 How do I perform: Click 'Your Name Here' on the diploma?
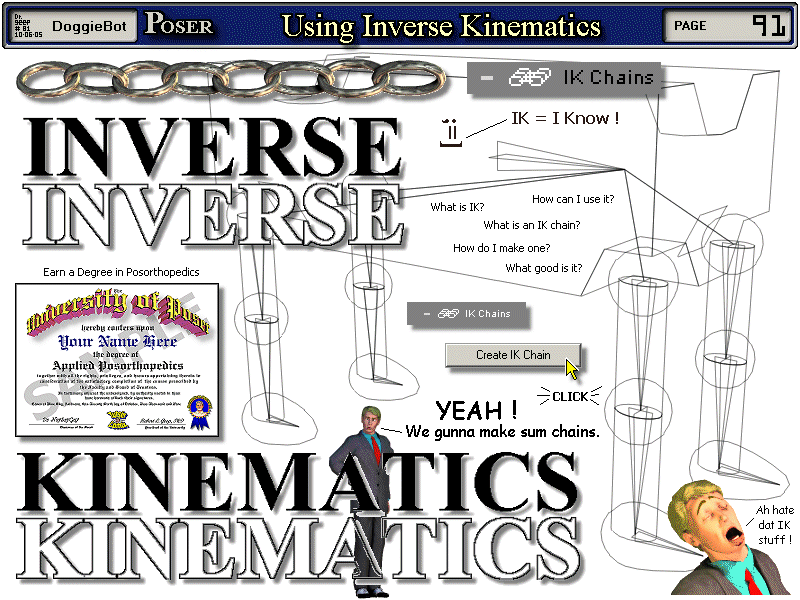point(117,341)
